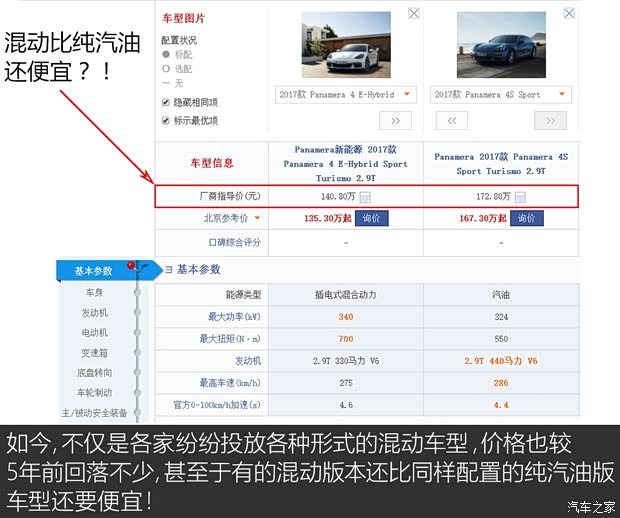Click the 167.30万起 reference price

tap(483, 218)
